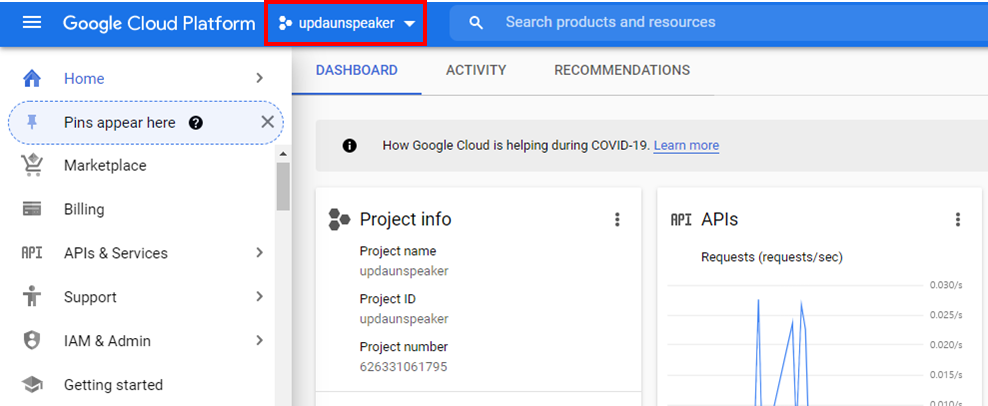Click the Project name value updaunspeaker

[x=404, y=271]
